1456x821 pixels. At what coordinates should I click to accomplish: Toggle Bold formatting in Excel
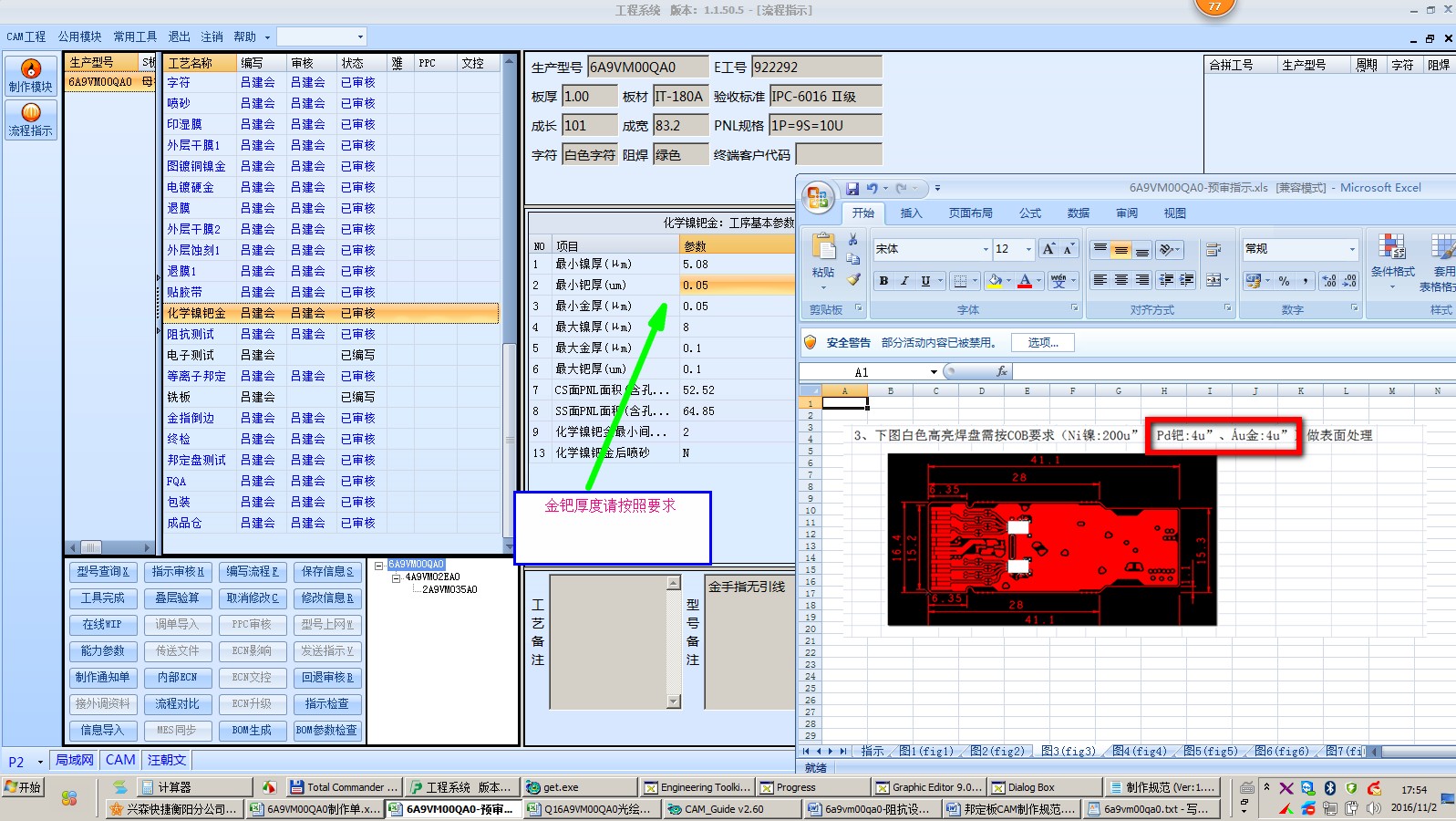click(x=883, y=281)
